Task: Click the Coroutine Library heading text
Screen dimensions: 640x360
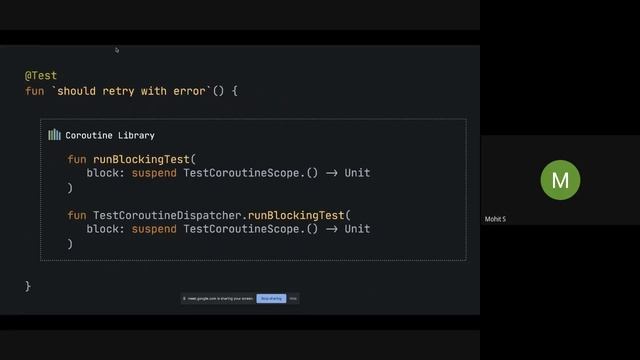Action: coord(110,136)
